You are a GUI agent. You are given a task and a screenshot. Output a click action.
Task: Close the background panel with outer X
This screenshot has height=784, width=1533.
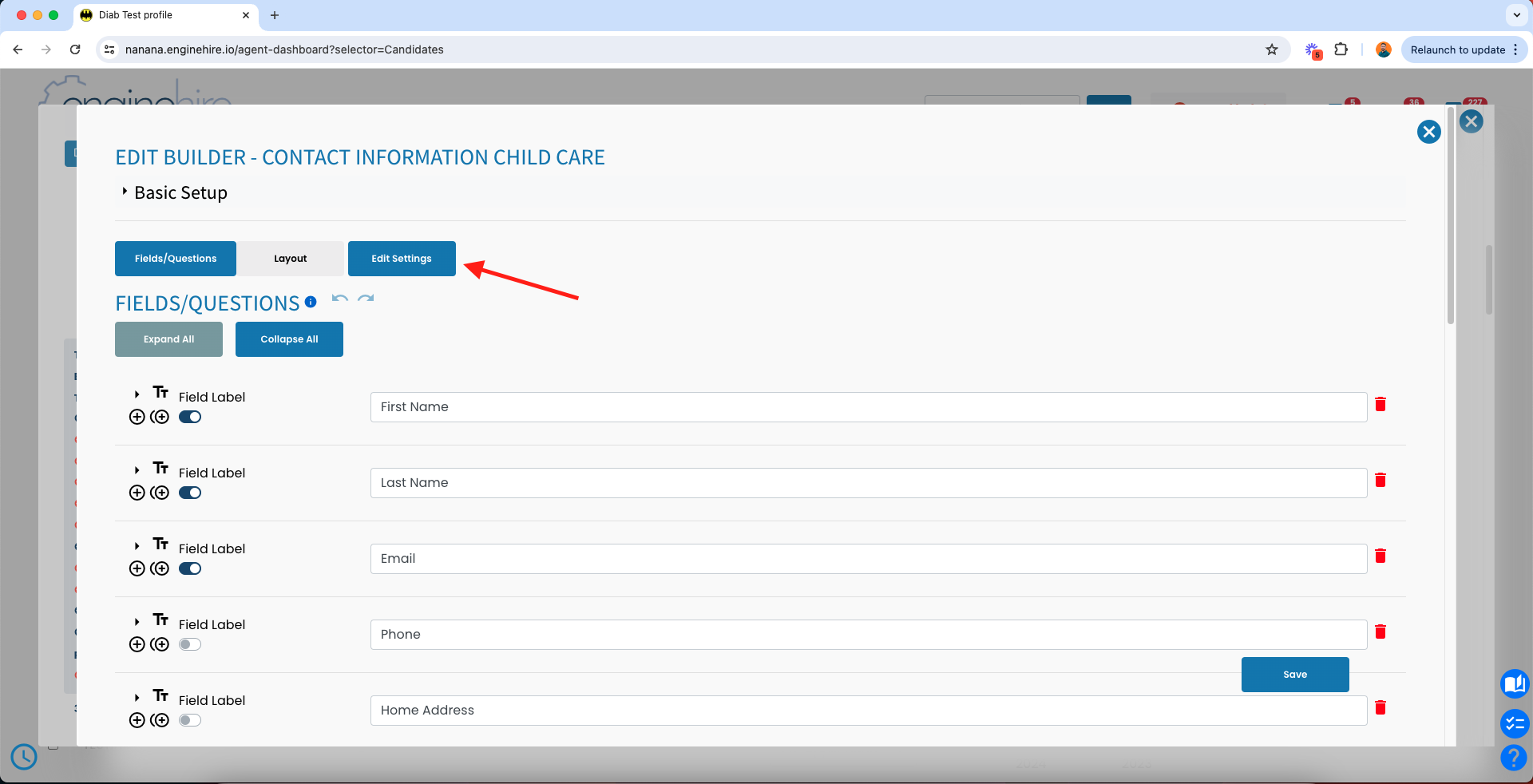[1472, 121]
